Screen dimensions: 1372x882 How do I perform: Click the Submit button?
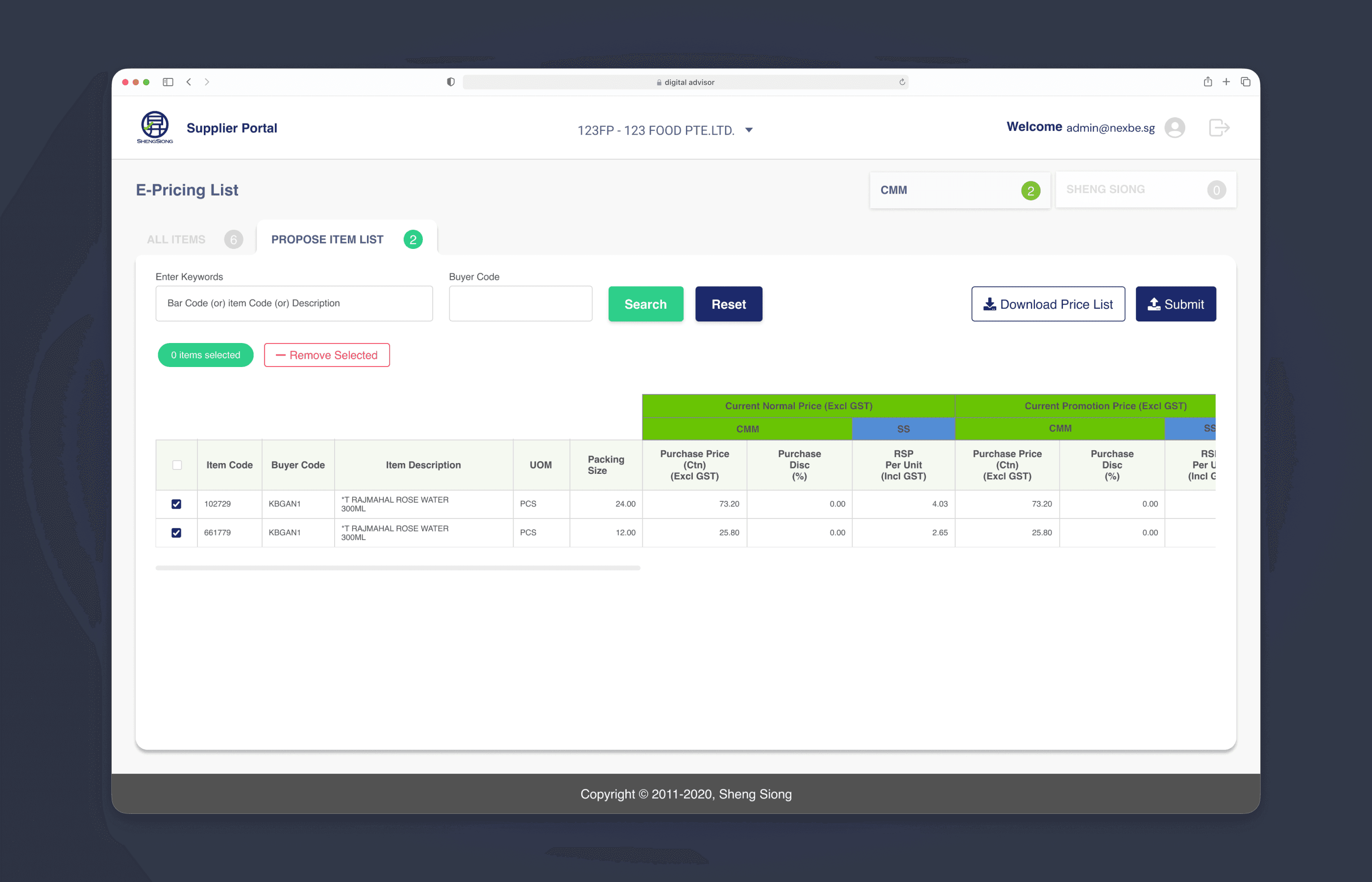click(1176, 304)
